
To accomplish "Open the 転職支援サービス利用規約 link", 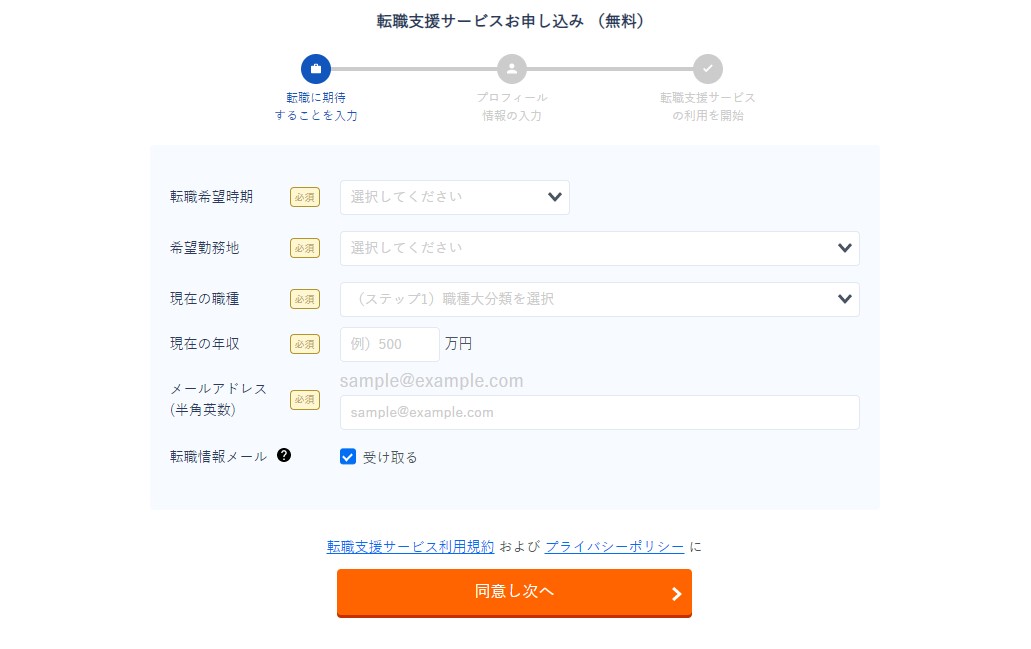I will pos(410,547).
